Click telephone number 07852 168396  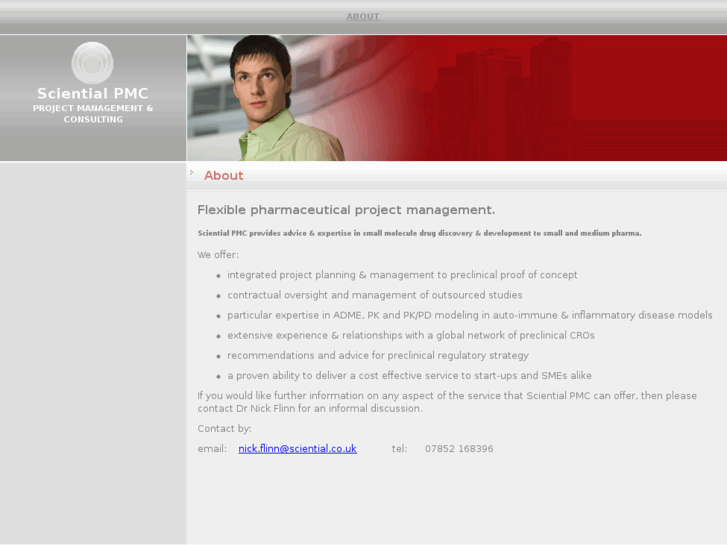point(459,449)
